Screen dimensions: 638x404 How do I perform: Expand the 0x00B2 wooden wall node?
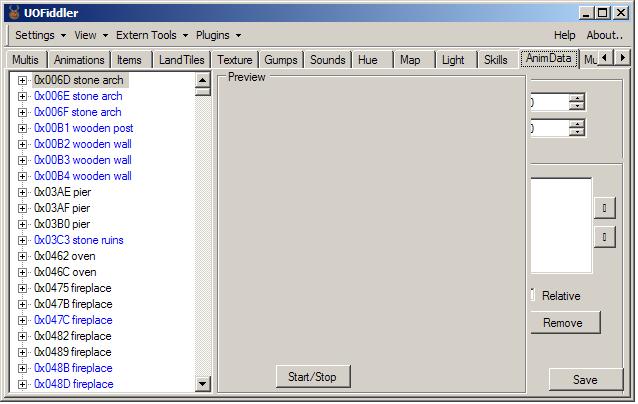pos(22,144)
